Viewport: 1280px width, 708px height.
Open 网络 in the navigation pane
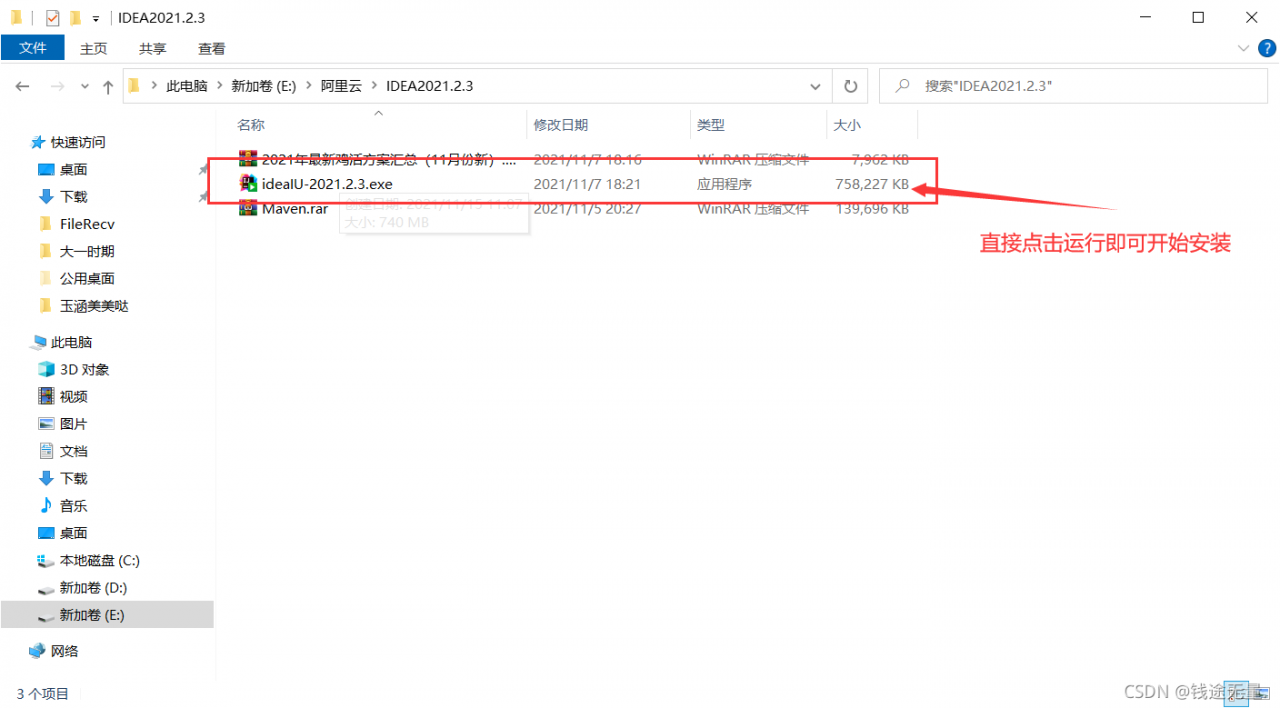[64, 651]
